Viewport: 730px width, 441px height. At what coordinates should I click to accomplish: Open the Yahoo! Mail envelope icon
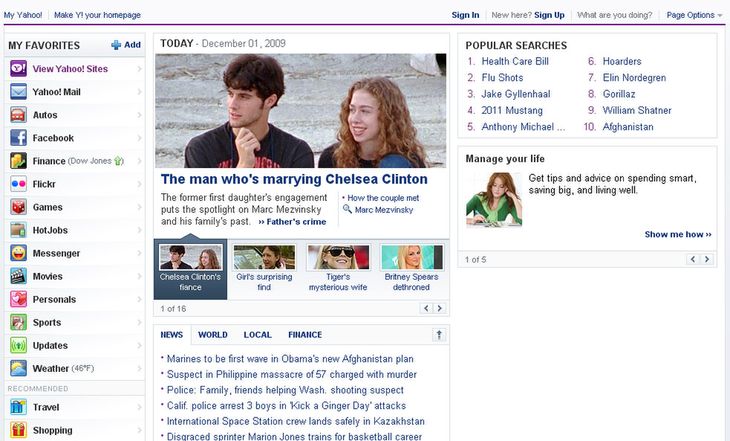click(x=18, y=92)
